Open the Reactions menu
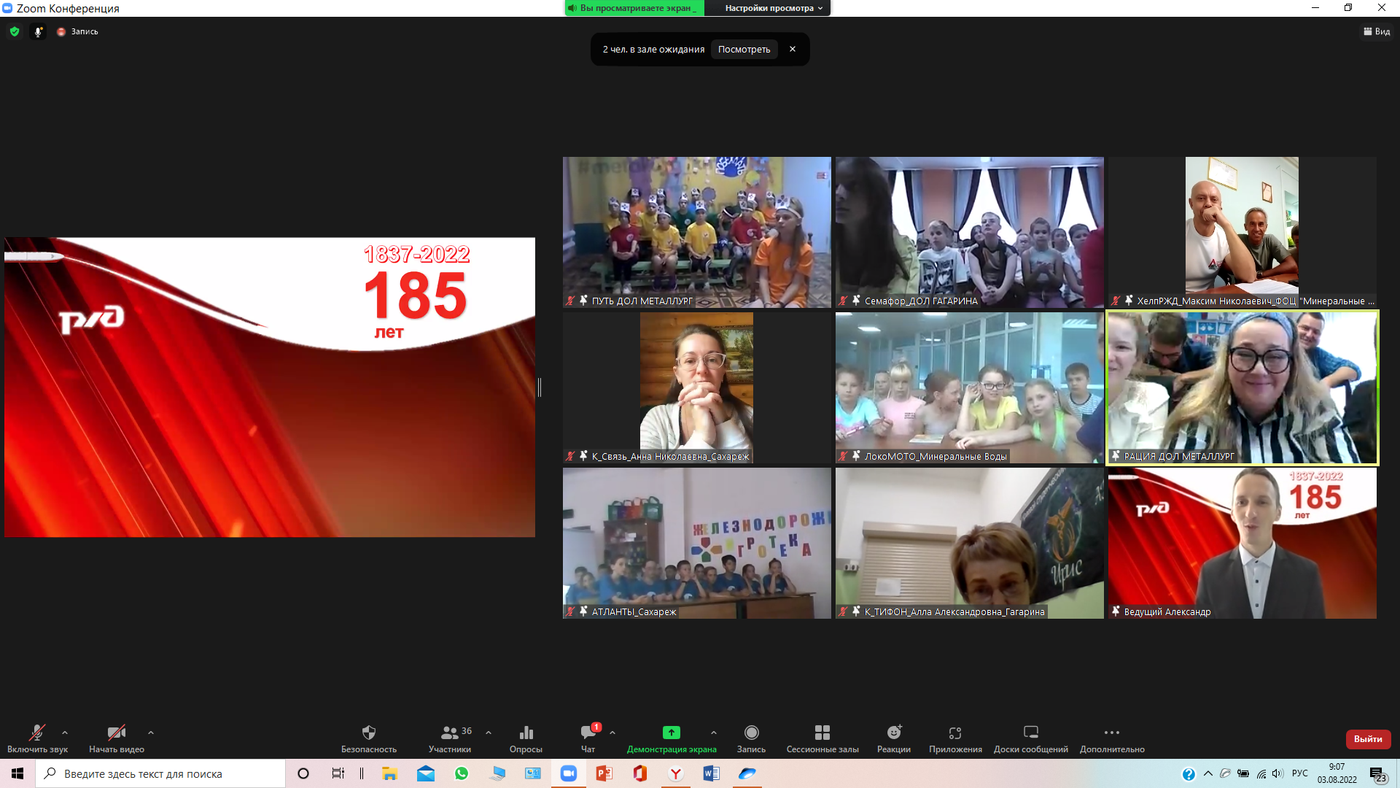This screenshot has height=788, width=1400. coord(894,733)
